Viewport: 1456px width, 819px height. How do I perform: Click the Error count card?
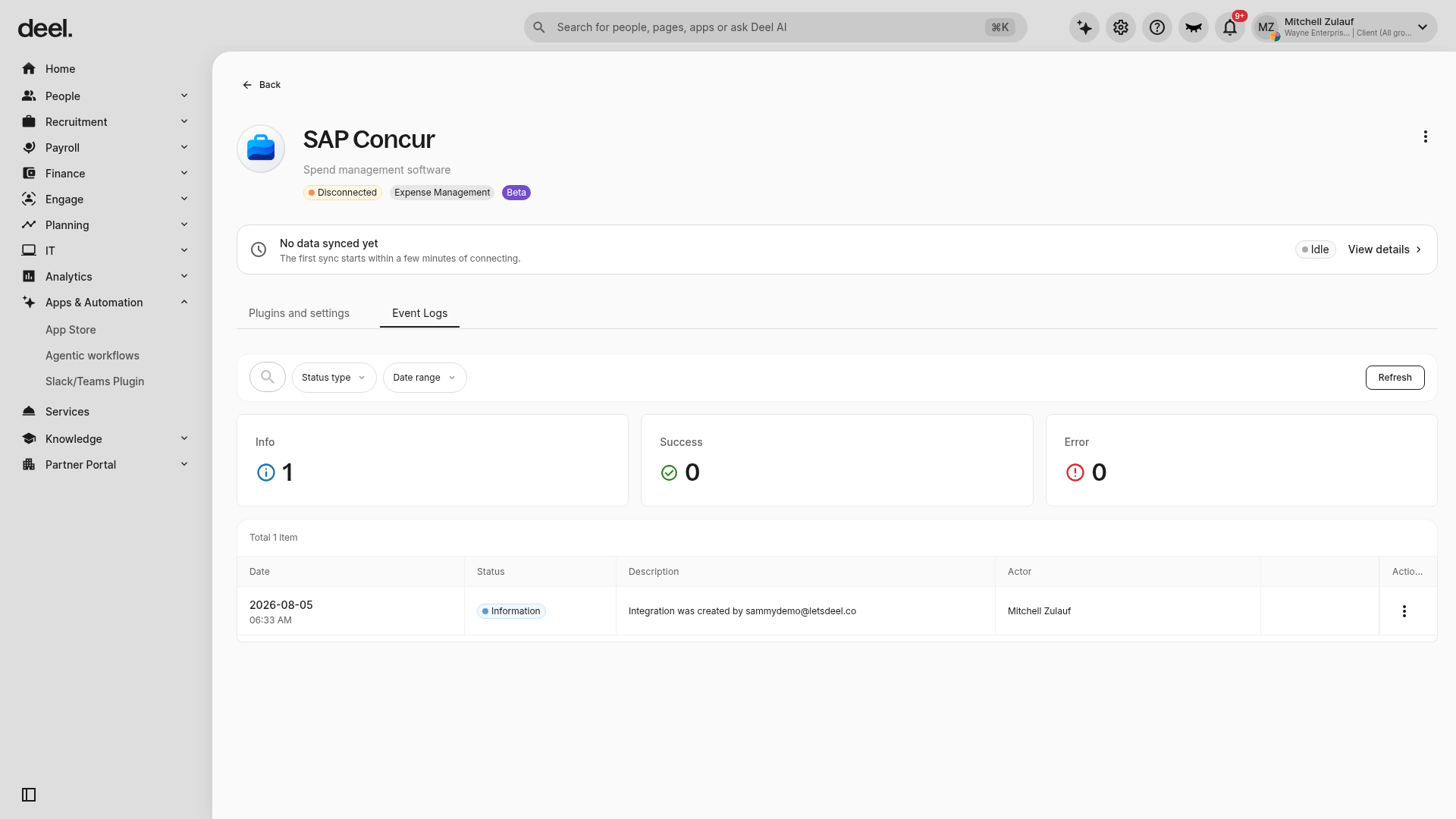pos(1241,460)
